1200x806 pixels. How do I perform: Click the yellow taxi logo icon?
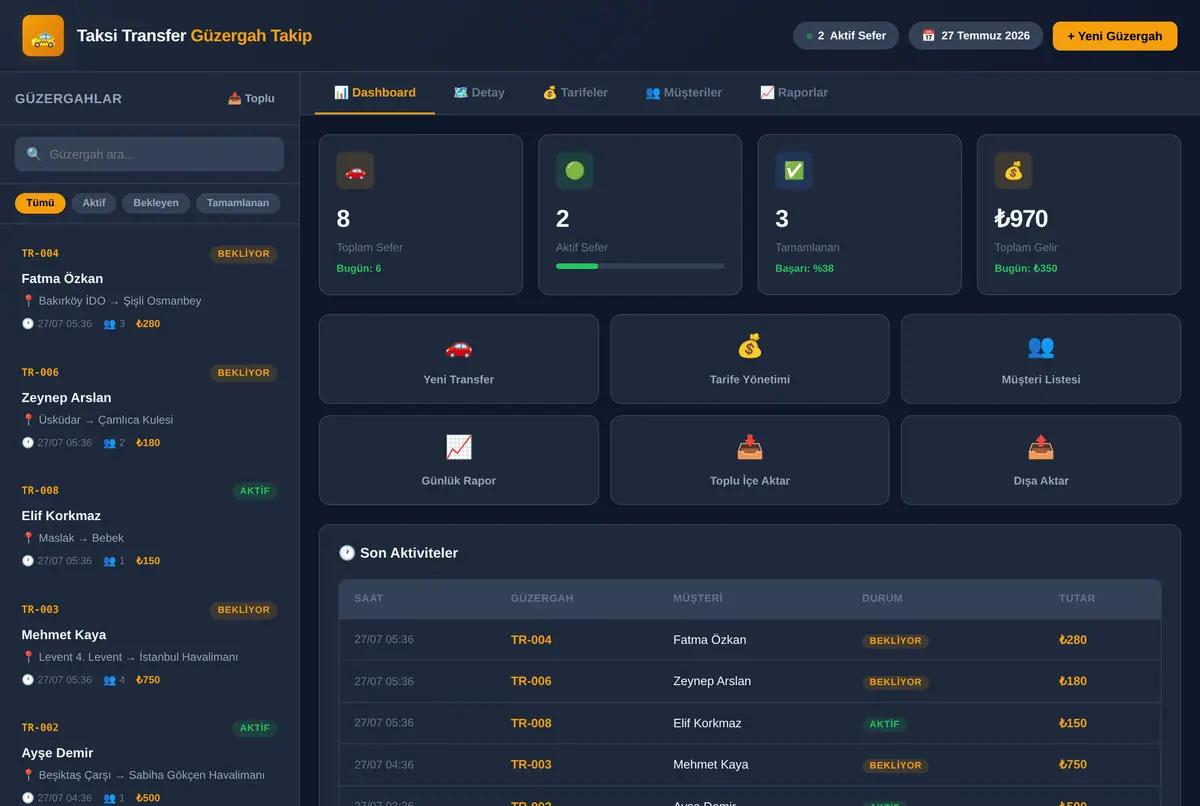pos(43,36)
